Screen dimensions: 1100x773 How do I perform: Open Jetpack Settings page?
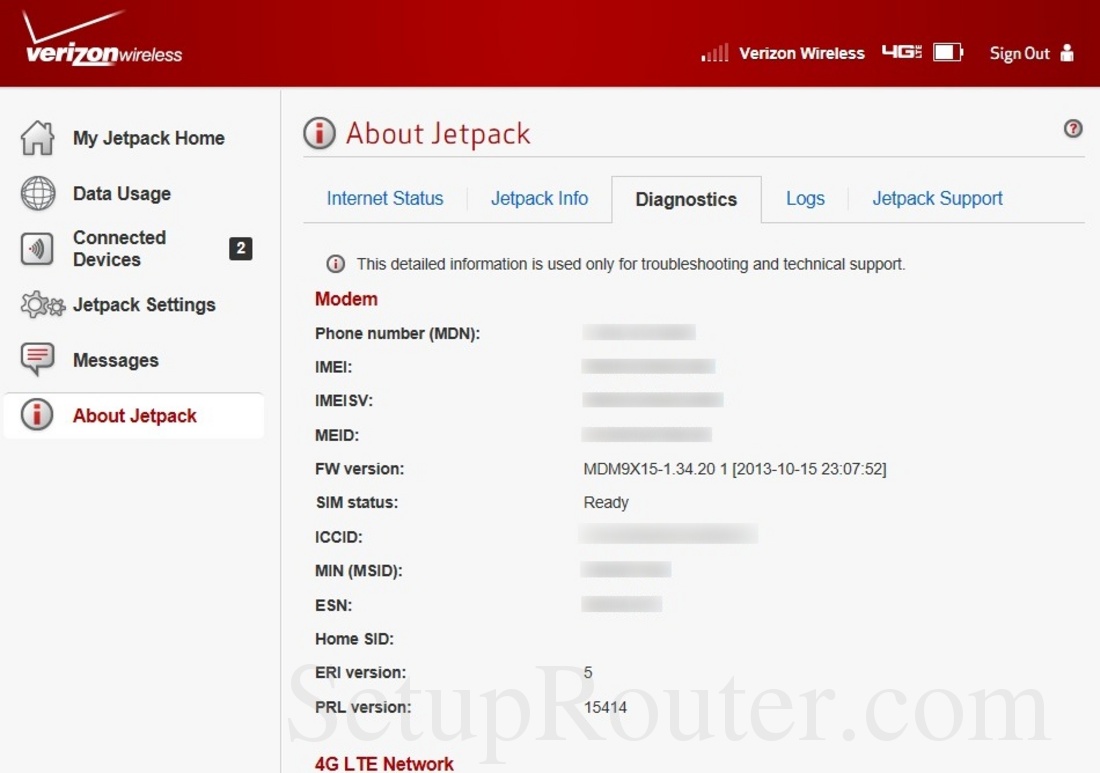[145, 305]
